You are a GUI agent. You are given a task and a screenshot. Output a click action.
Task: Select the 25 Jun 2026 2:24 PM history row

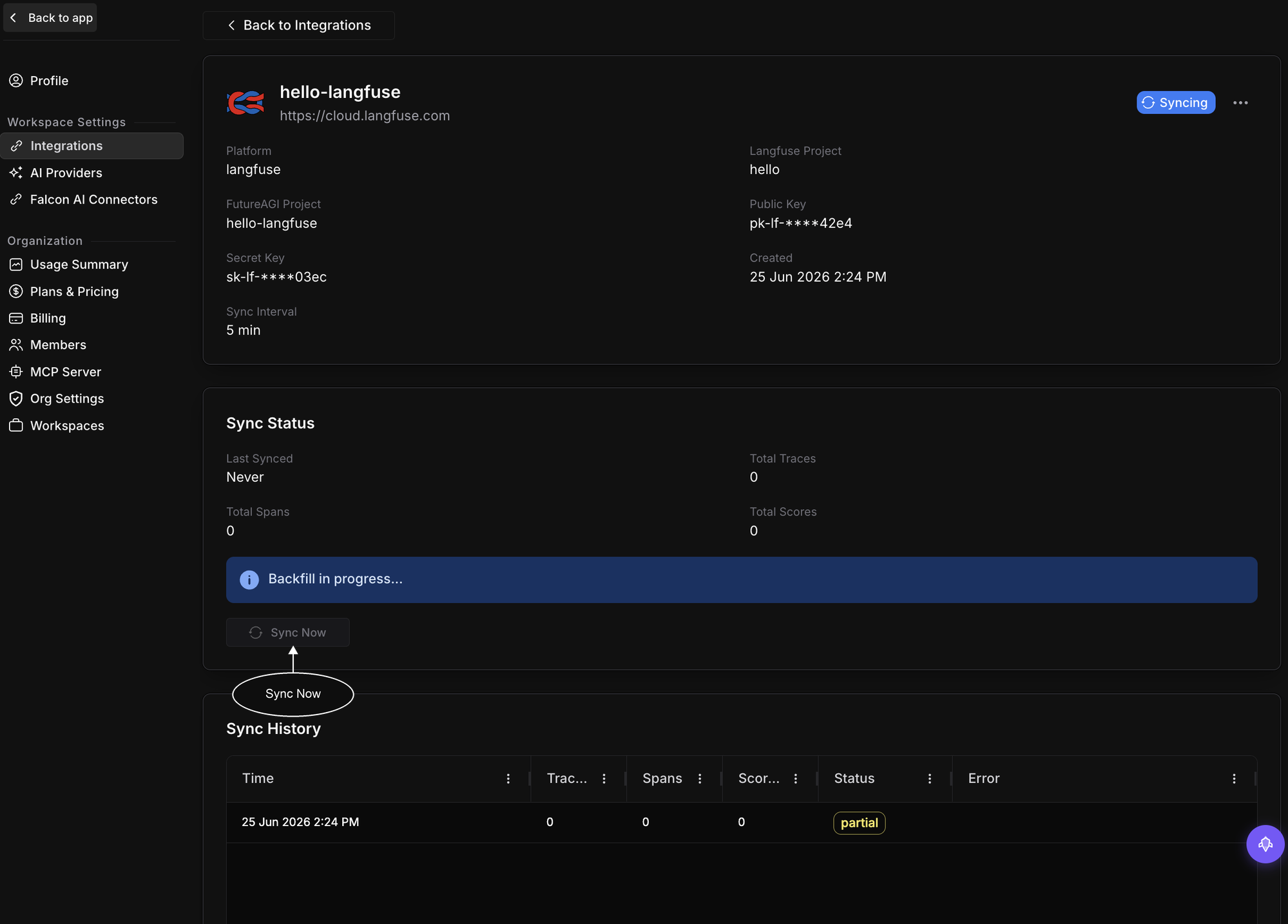[742, 822]
